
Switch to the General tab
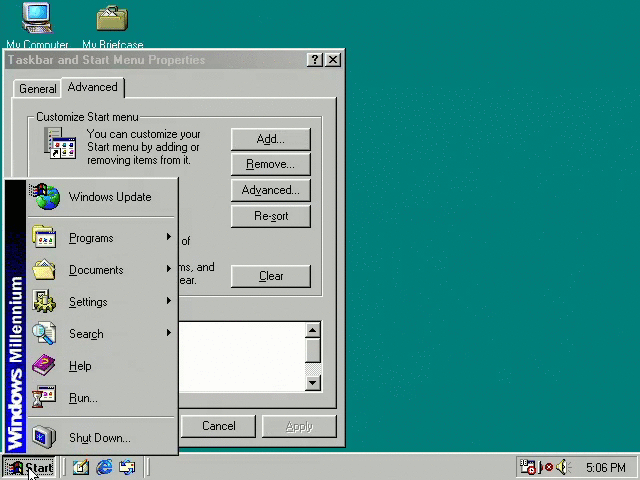click(38, 89)
